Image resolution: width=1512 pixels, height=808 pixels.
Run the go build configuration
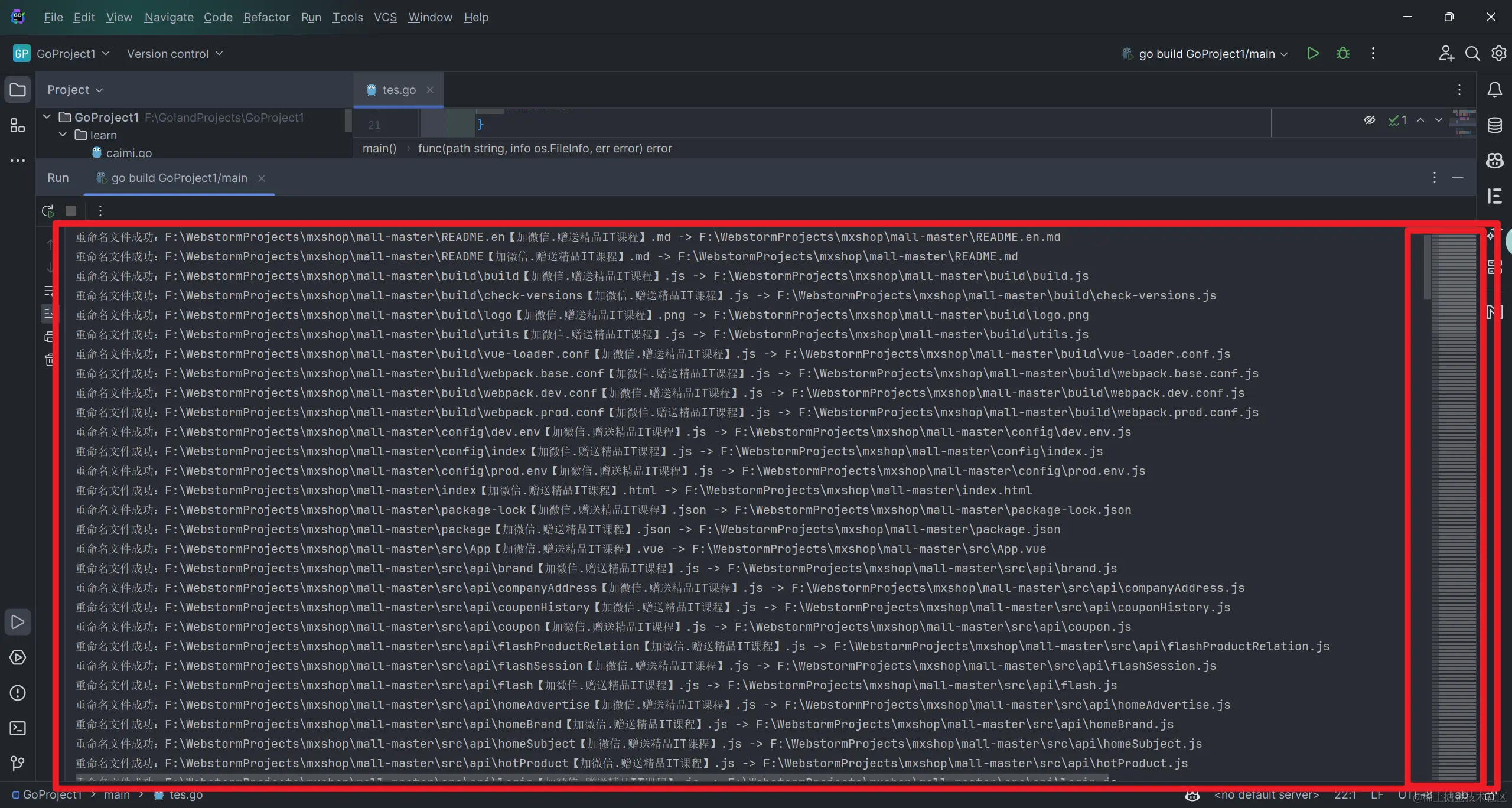click(x=1312, y=54)
